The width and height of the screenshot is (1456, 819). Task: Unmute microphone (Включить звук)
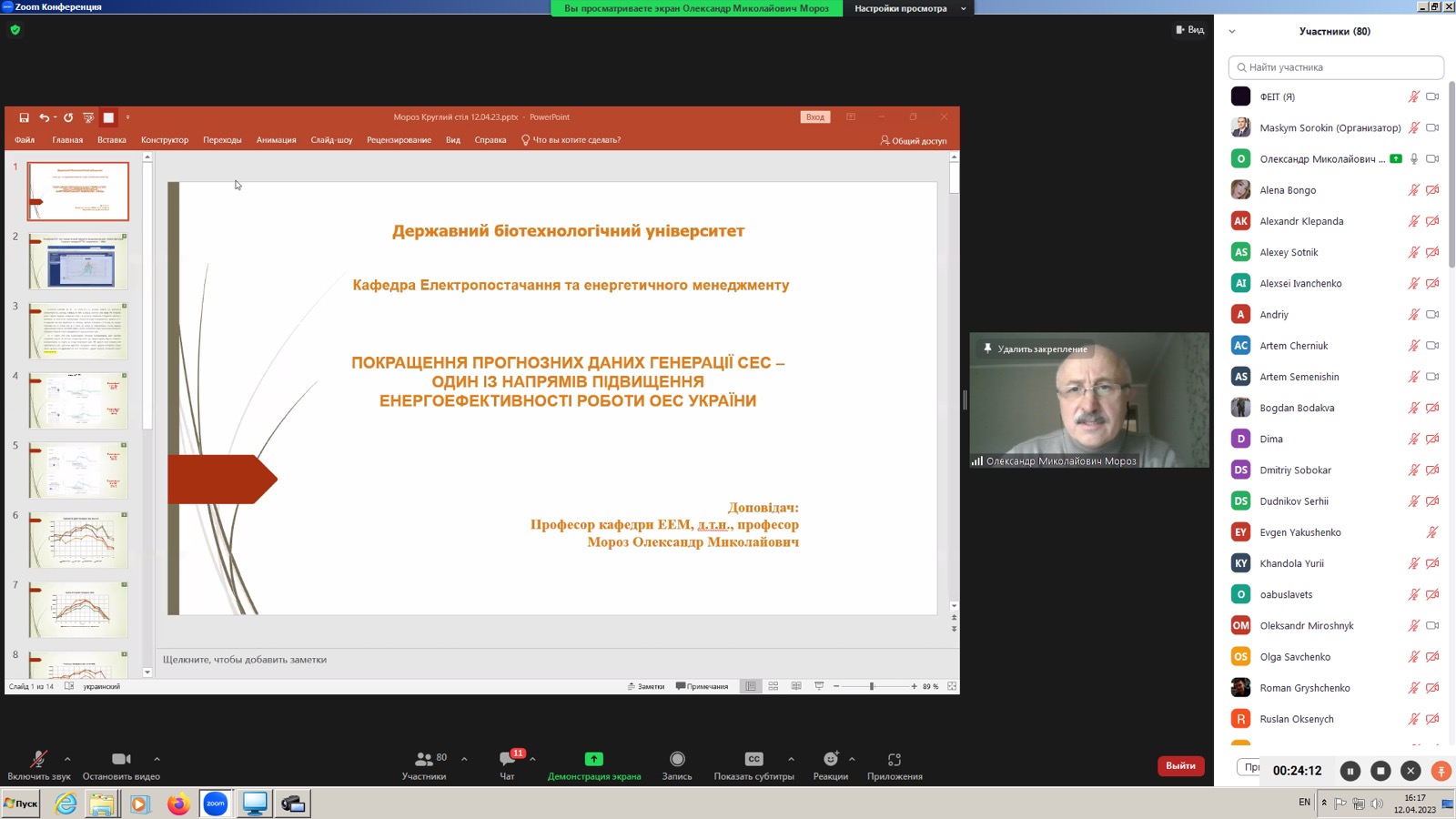[38, 760]
